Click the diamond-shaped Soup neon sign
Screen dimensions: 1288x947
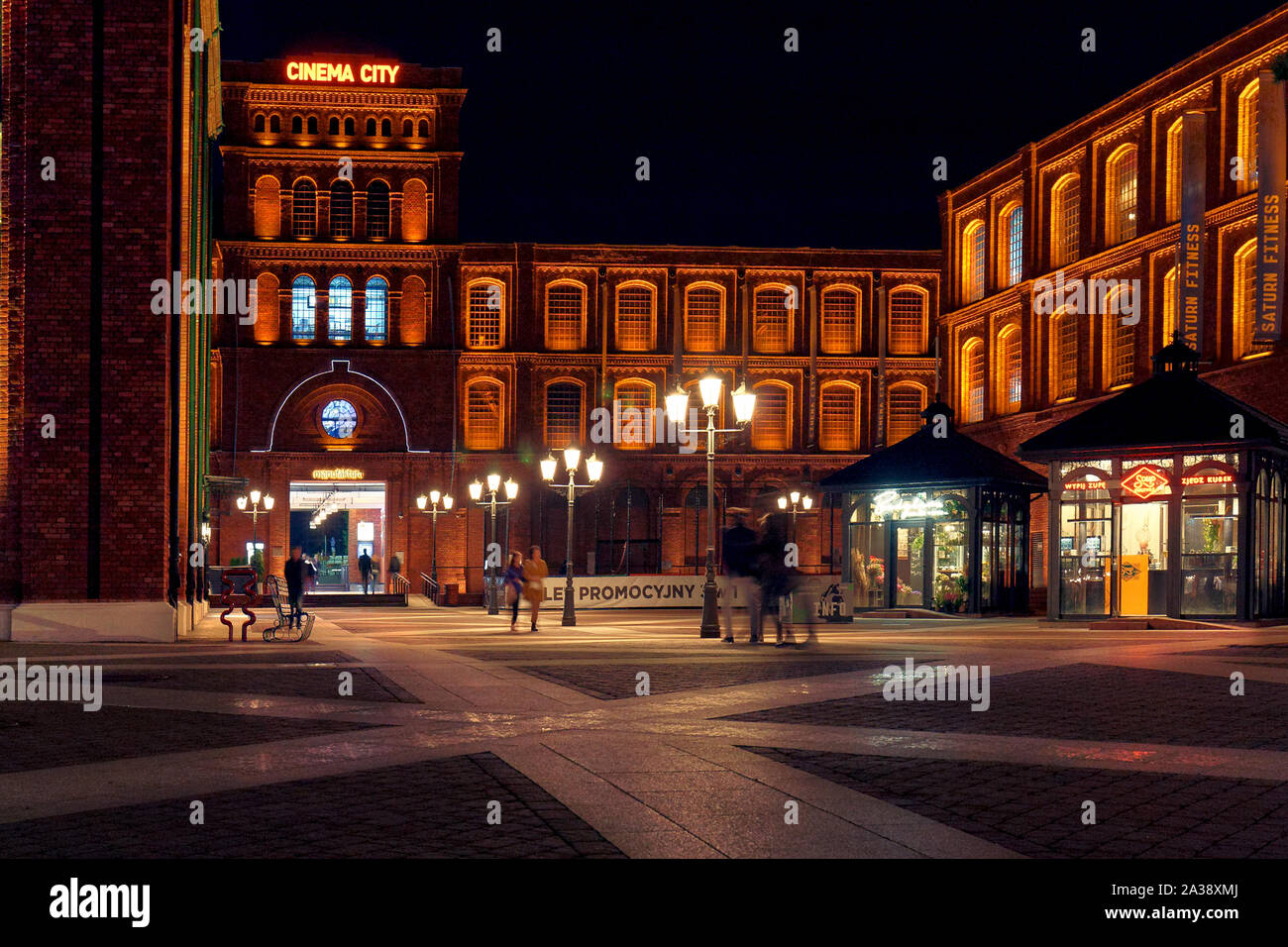point(1144,481)
